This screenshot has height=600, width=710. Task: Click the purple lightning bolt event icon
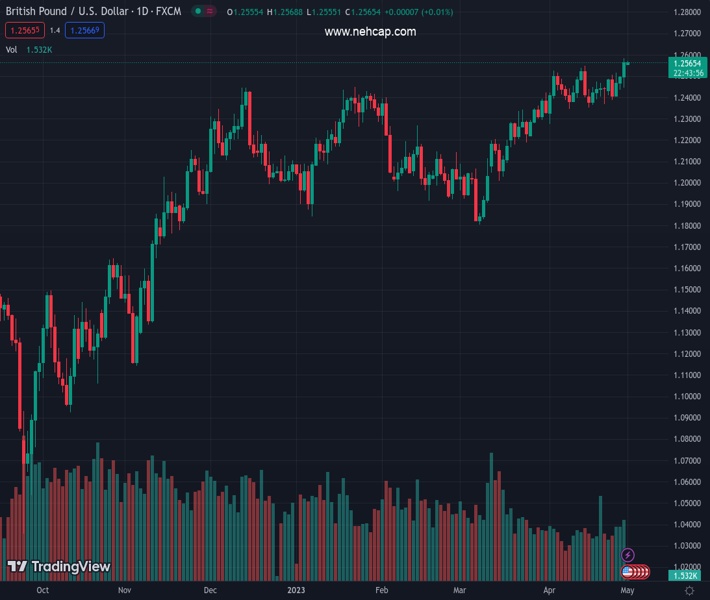pos(628,554)
